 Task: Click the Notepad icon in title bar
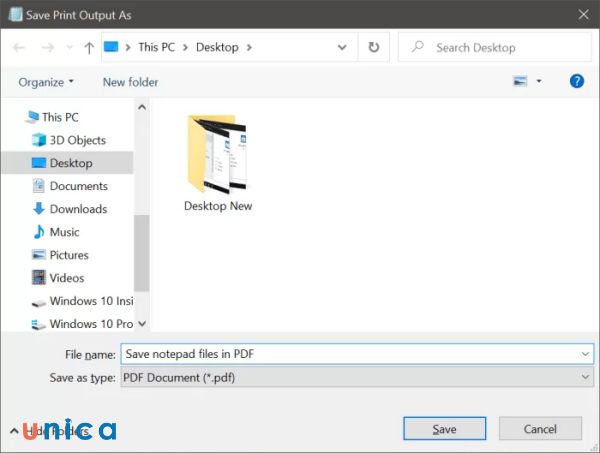coord(15,15)
